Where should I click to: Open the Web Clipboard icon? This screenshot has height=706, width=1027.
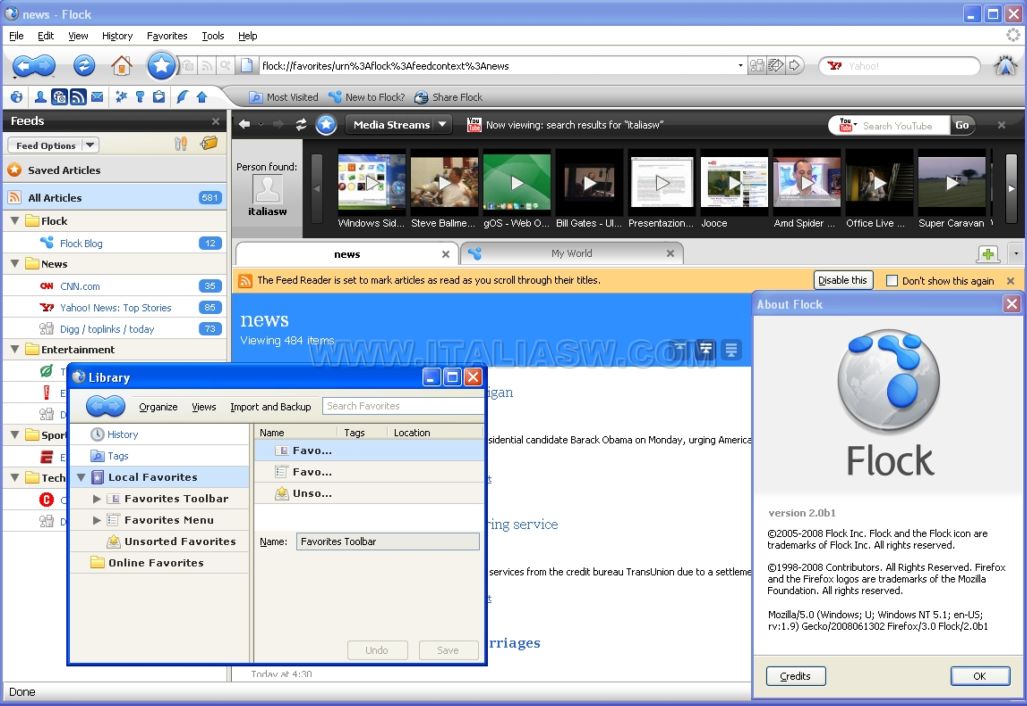pyautogui.click(x=159, y=98)
